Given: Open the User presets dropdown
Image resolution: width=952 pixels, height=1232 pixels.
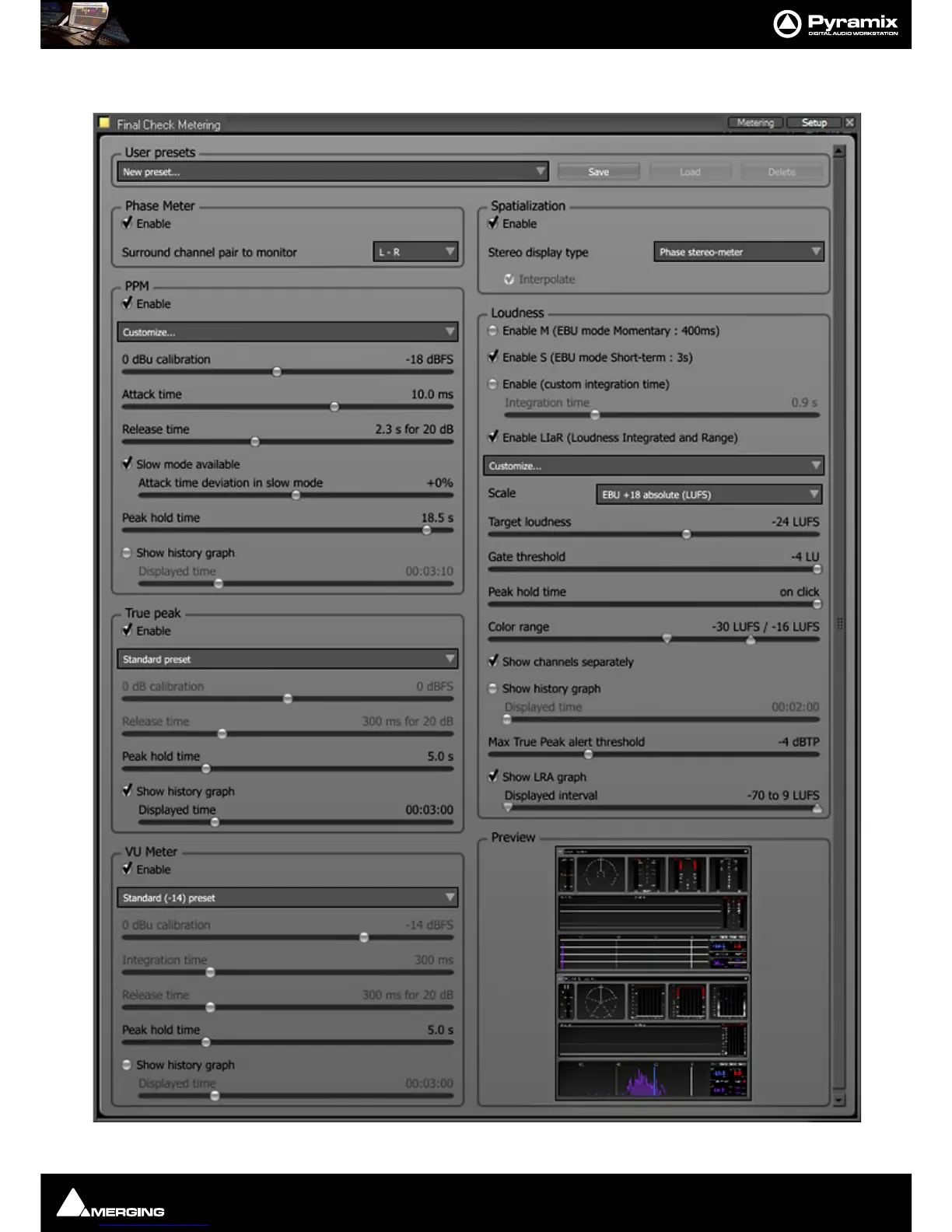Looking at the screenshot, I should pyautogui.click(x=333, y=172).
